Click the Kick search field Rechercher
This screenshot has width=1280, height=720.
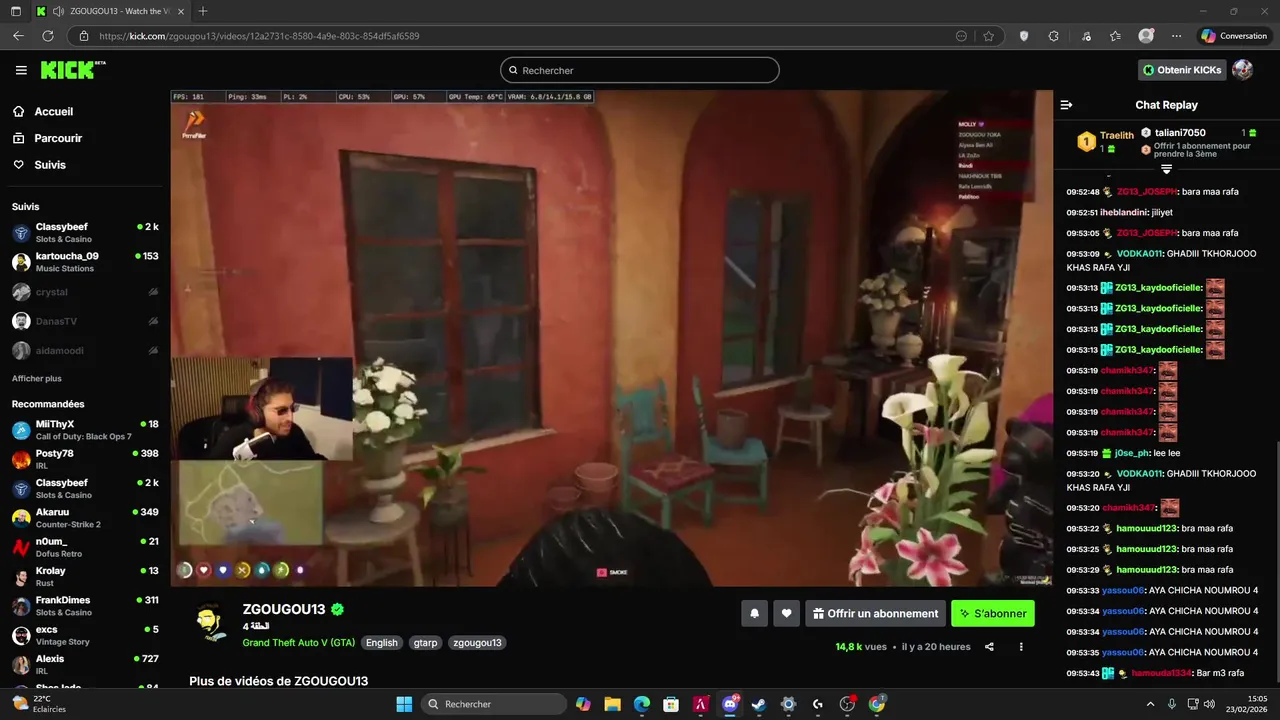[640, 70]
